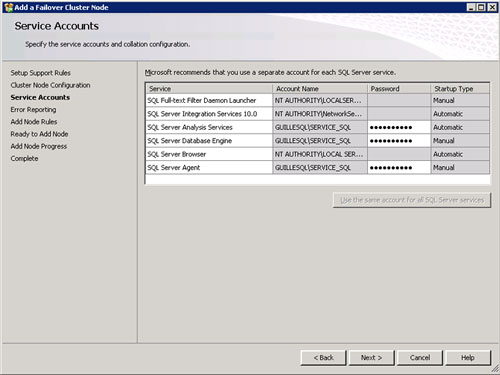The height and width of the screenshot is (375, 500).
Task: Open Cluster Node Configuration step
Action: coord(50,85)
